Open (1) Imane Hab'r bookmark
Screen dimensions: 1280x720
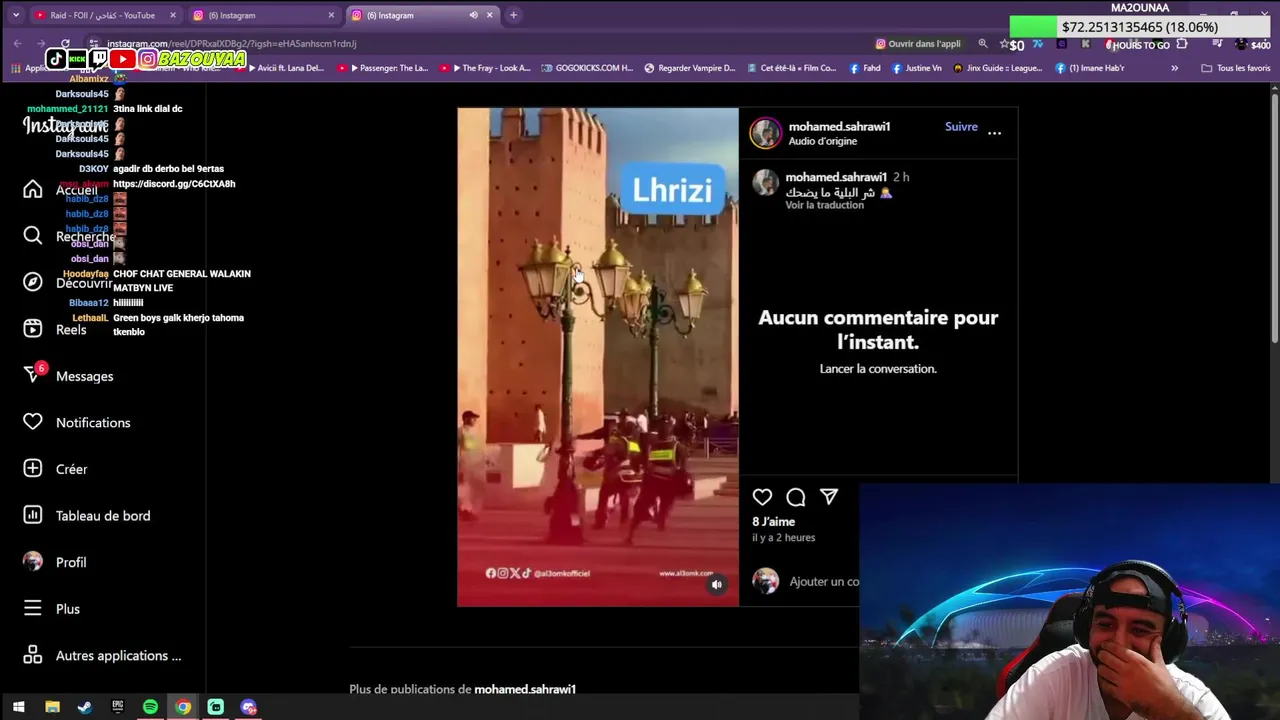click(x=1090, y=68)
